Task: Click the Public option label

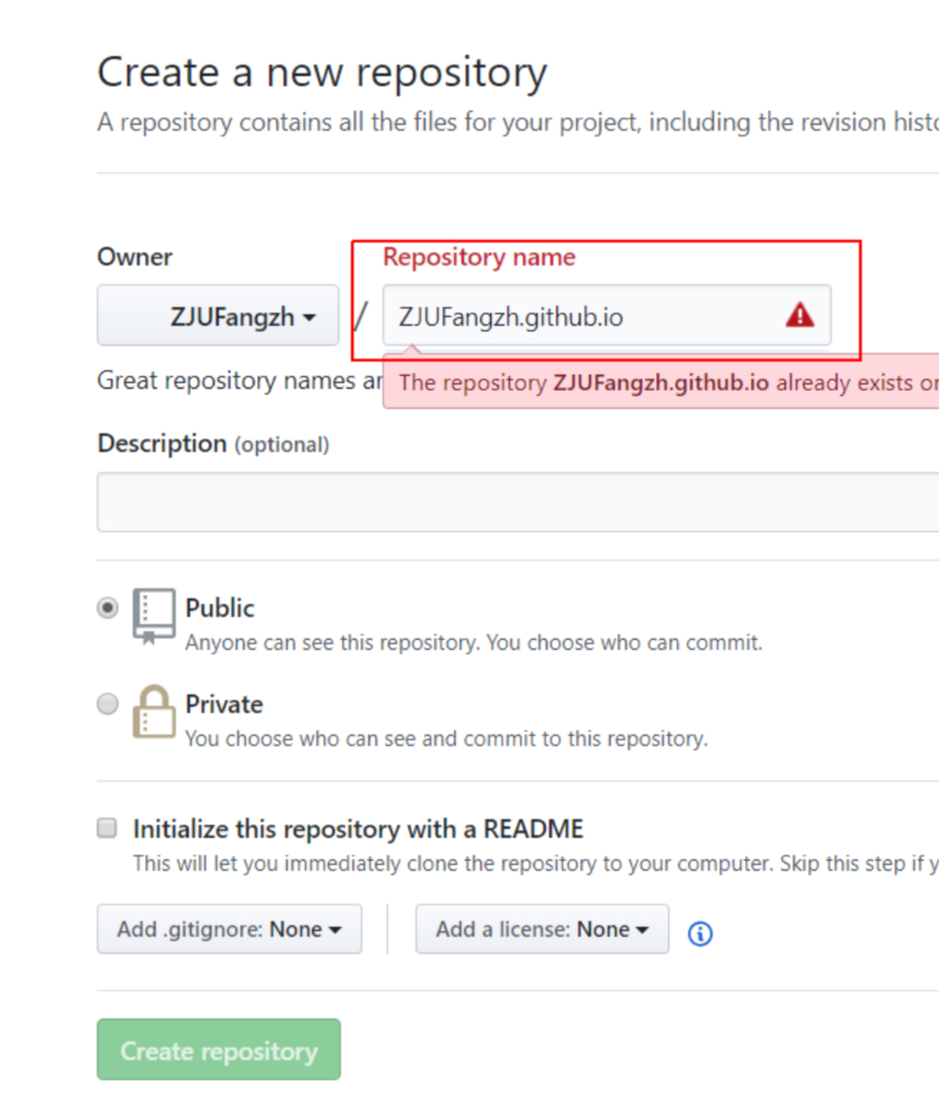Action: [x=220, y=608]
